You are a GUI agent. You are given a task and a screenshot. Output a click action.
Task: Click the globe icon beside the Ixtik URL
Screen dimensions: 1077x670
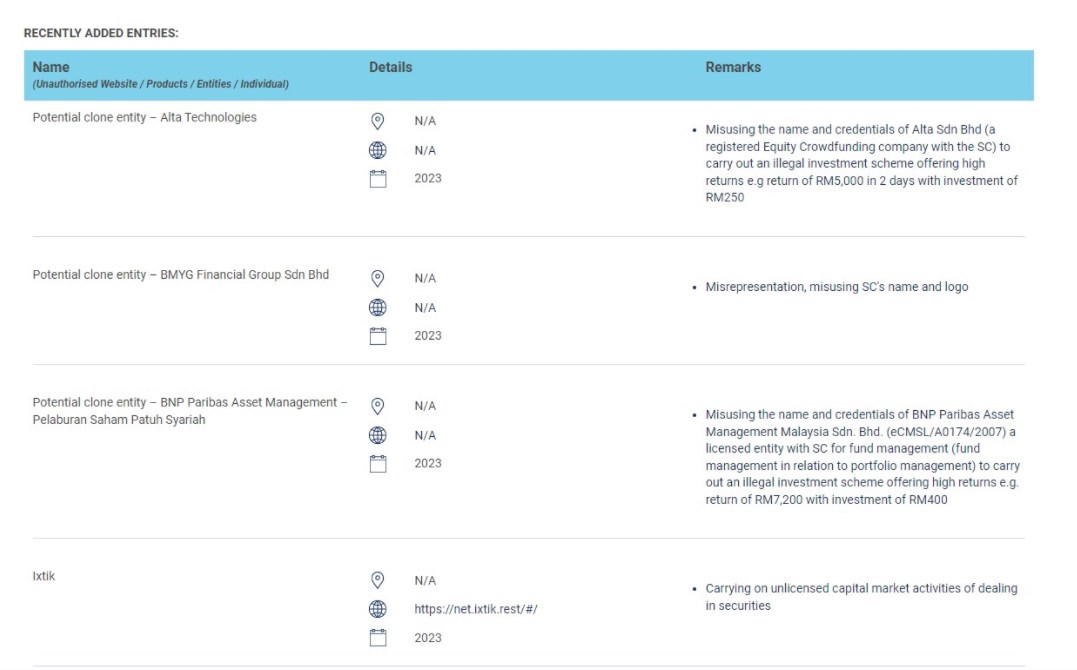pyautogui.click(x=378, y=609)
